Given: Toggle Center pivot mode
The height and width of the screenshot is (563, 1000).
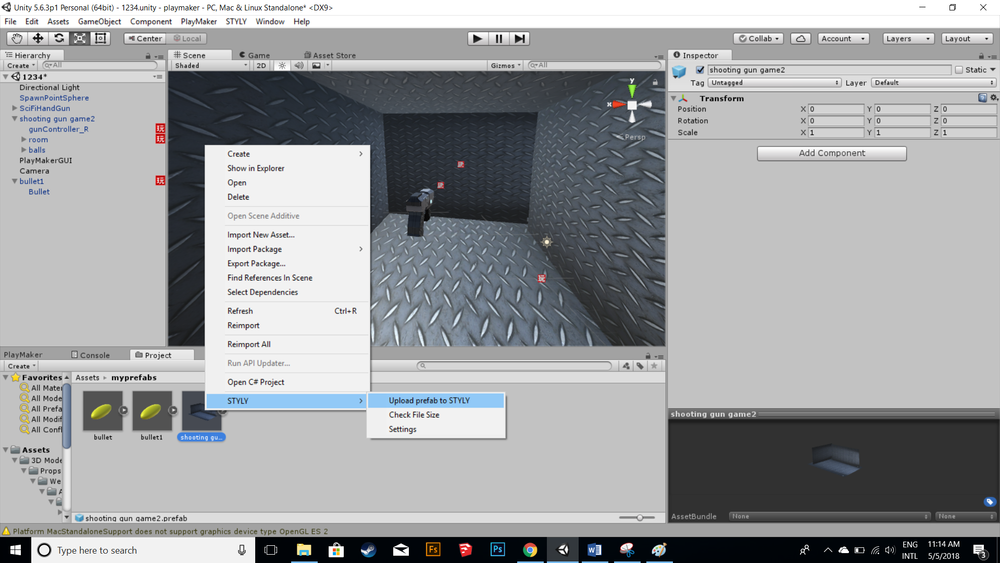Looking at the screenshot, I should 145,38.
